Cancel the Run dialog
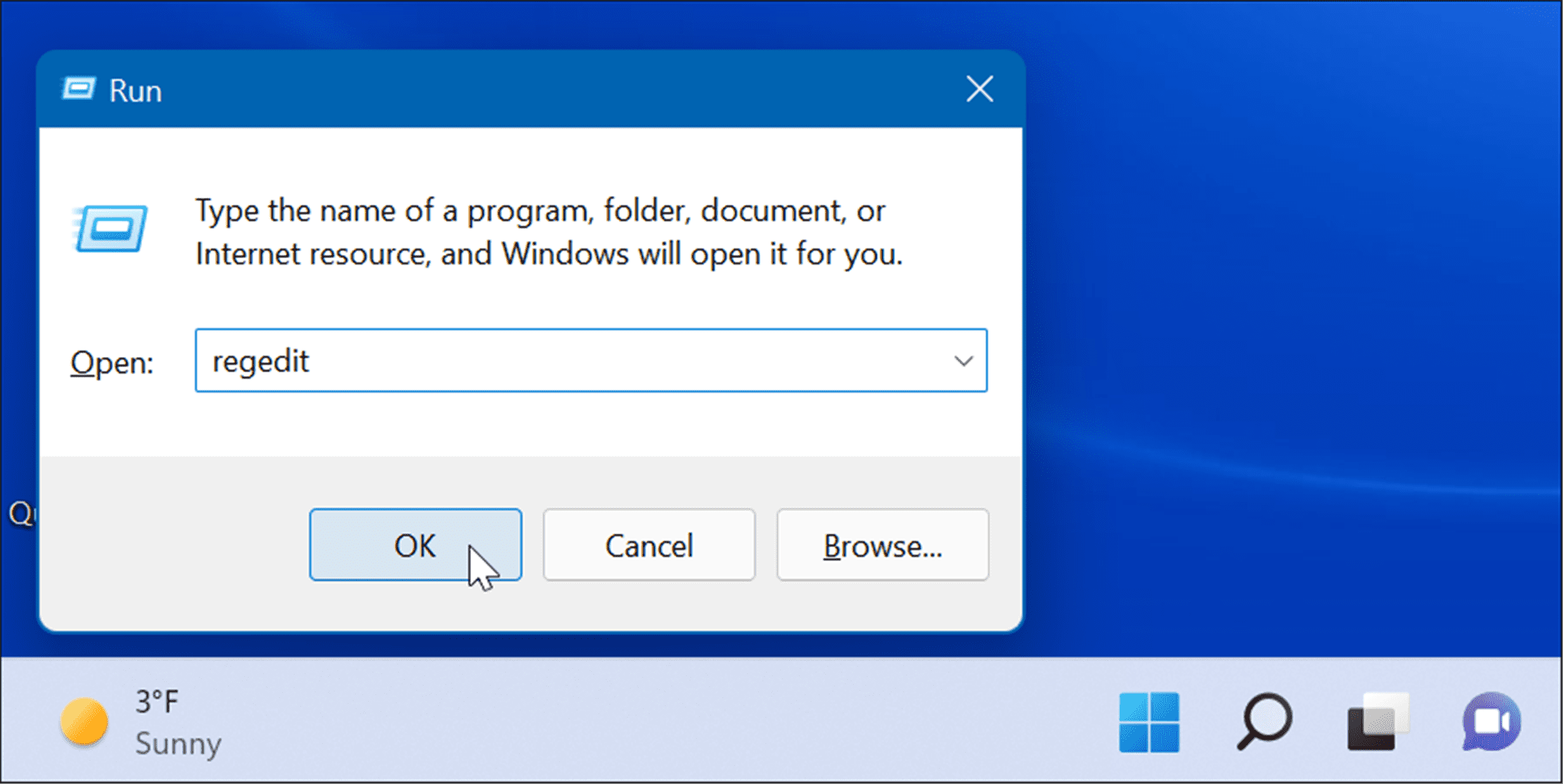This screenshot has height=784, width=1563. pos(649,544)
